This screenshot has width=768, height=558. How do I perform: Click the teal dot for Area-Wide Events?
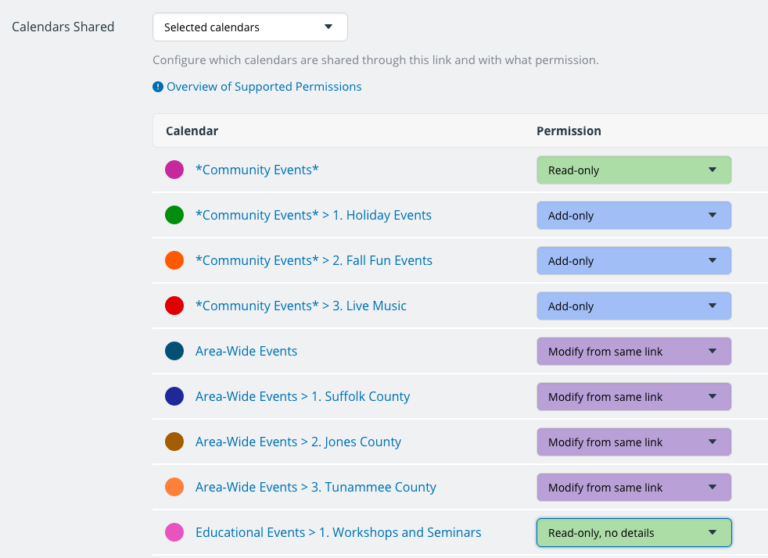174,351
